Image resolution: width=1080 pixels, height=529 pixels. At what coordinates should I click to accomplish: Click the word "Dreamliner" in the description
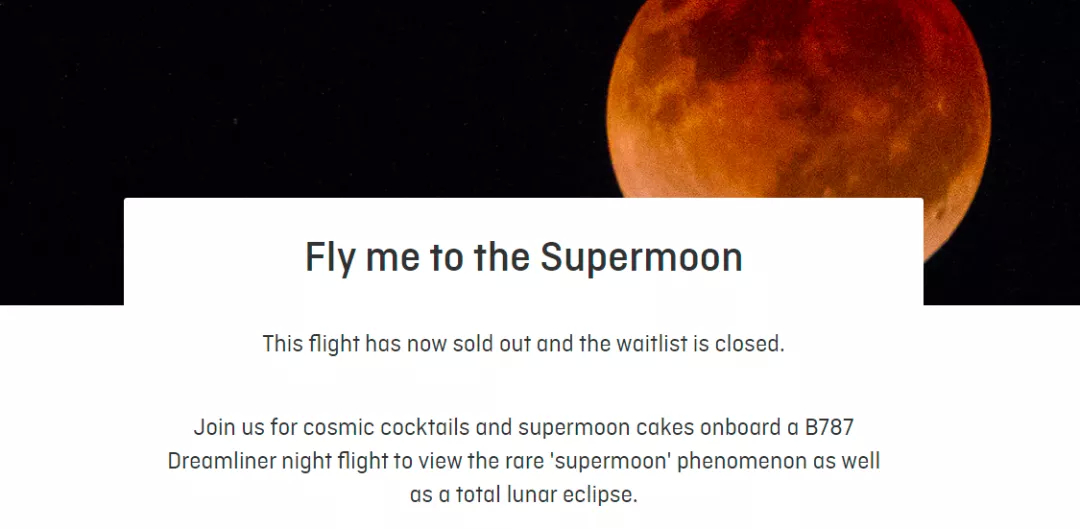coord(222,461)
